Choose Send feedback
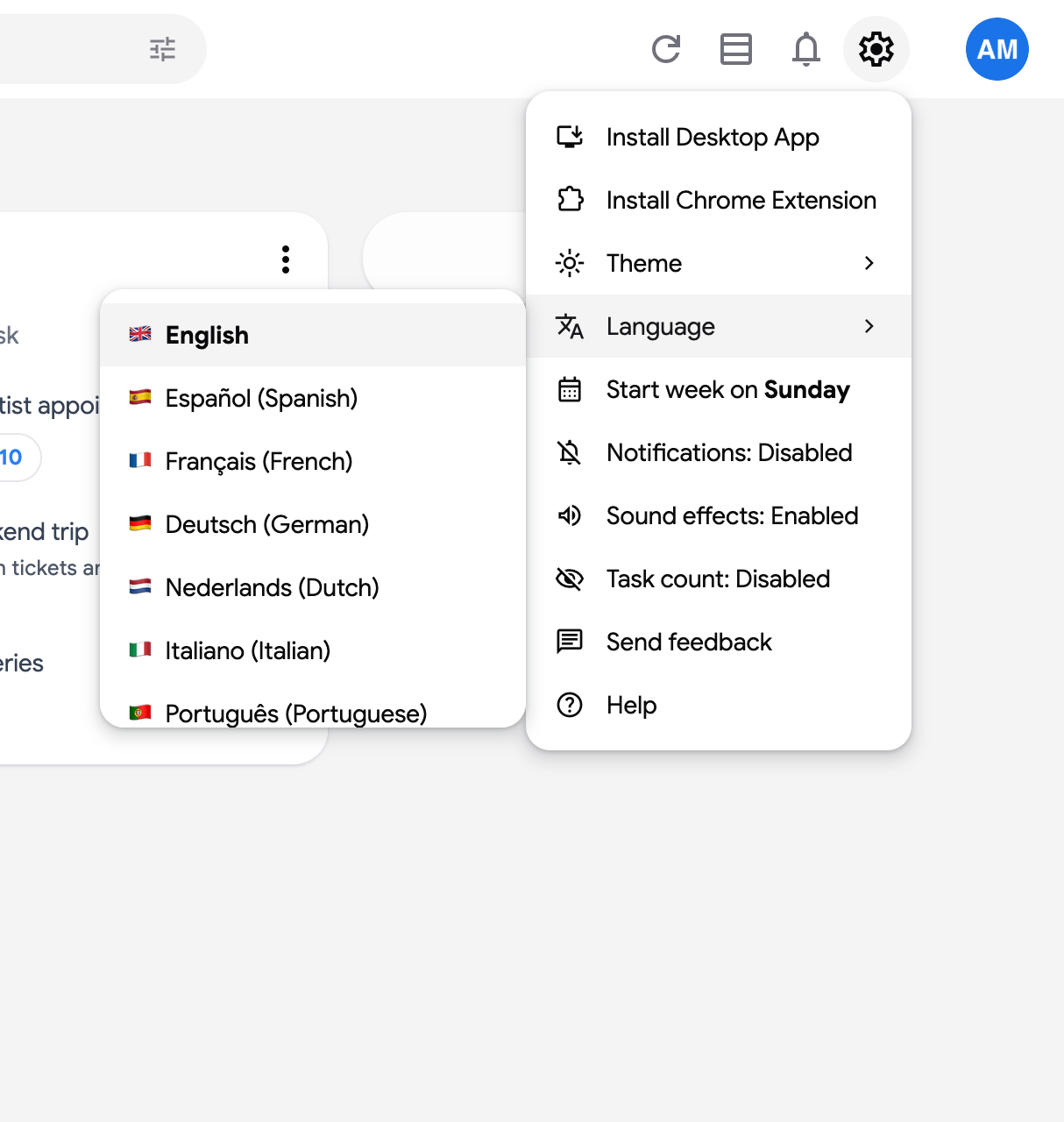 (719, 642)
